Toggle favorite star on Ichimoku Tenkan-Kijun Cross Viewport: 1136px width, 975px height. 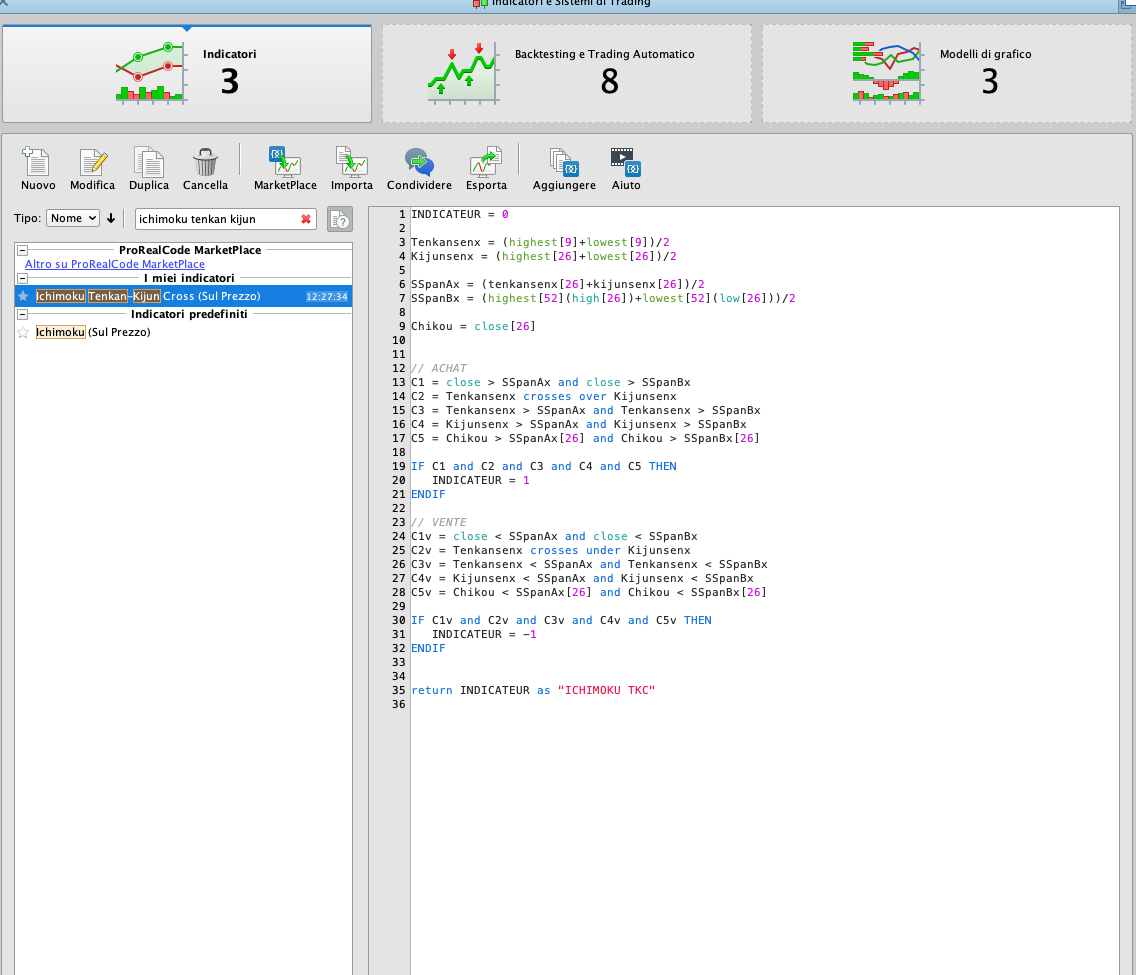point(23,296)
